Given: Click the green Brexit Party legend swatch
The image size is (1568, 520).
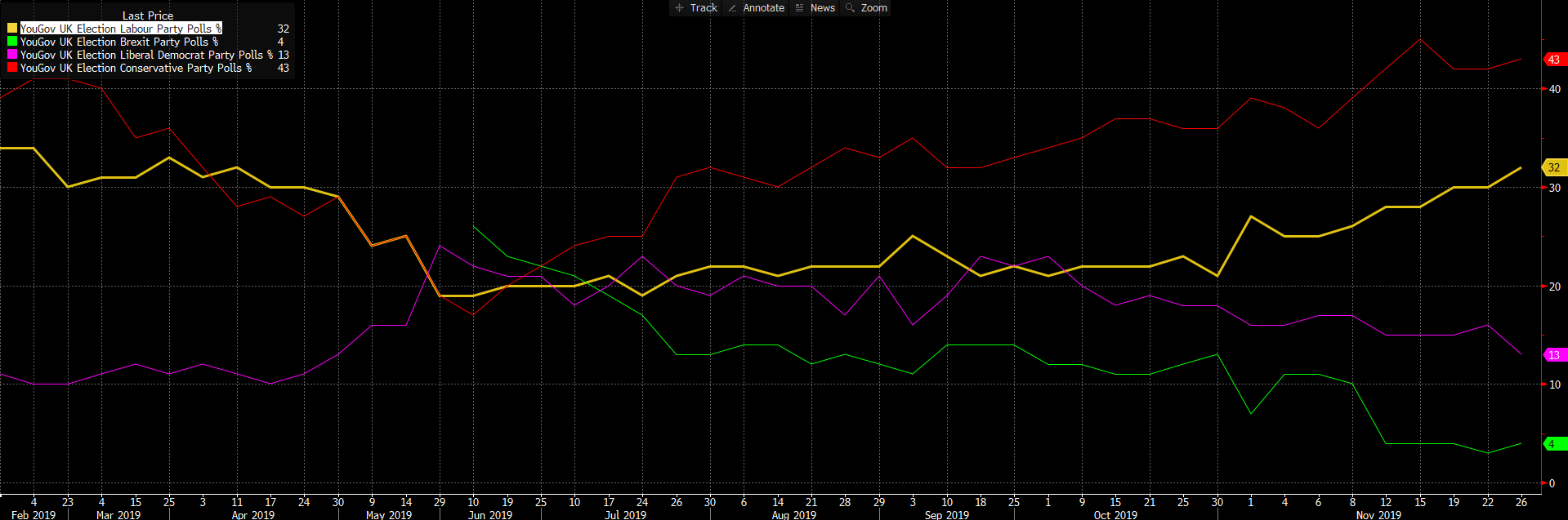Looking at the screenshot, I should [12, 42].
